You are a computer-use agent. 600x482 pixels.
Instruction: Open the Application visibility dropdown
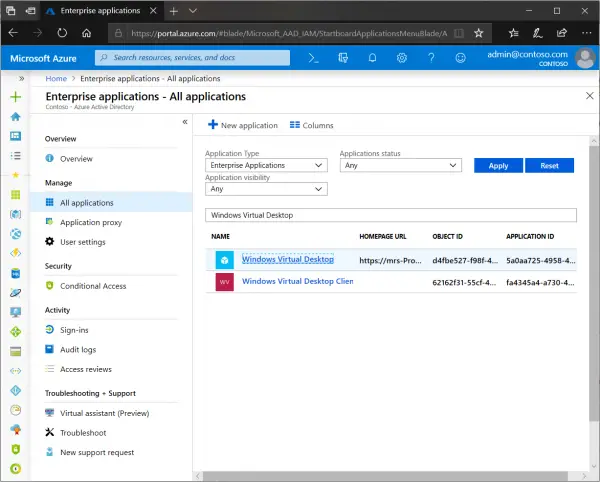(x=266, y=189)
